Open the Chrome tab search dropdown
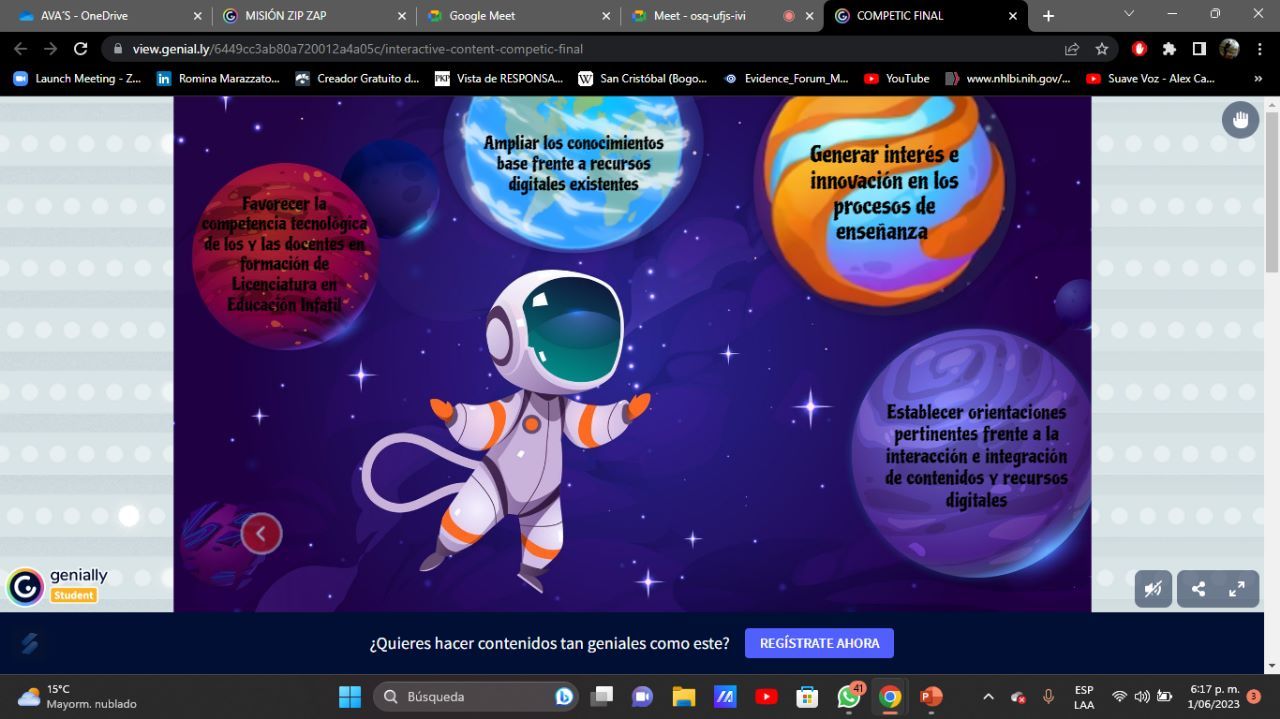1280x719 pixels. [1129, 15]
